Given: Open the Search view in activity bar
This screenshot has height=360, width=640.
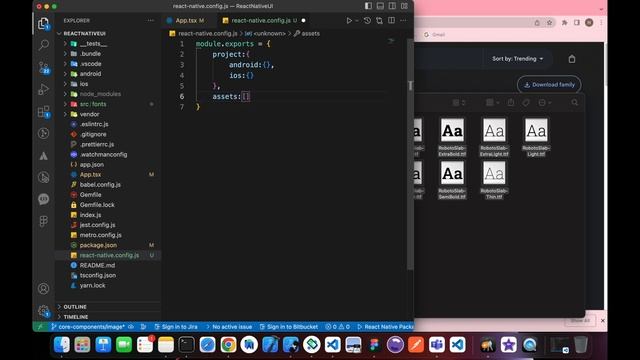Looking at the screenshot, I should tap(43, 44).
